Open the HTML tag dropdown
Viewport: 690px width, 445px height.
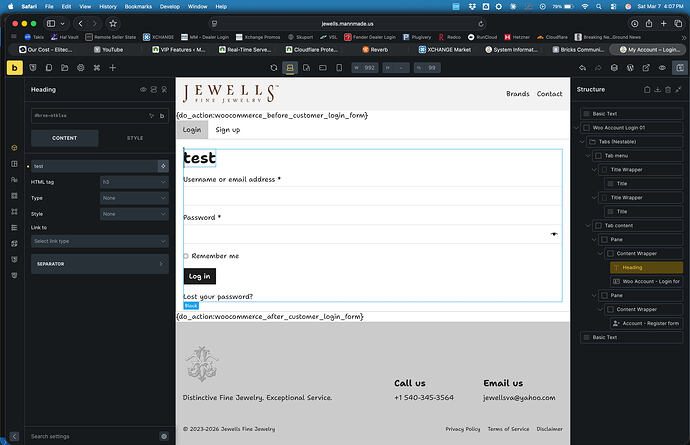tap(134, 182)
